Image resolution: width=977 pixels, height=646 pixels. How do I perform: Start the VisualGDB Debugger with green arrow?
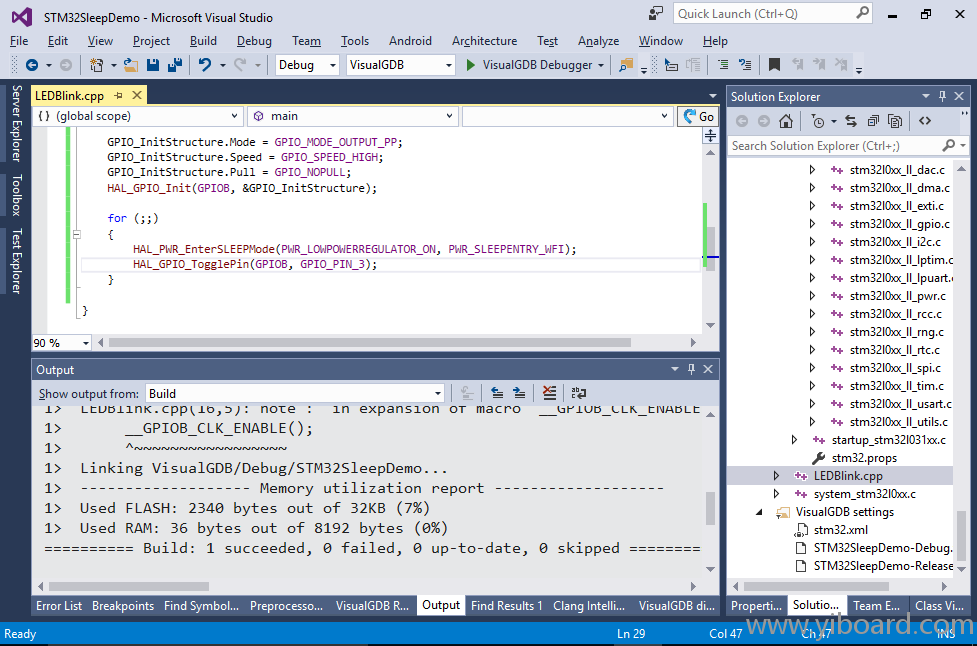471,65
